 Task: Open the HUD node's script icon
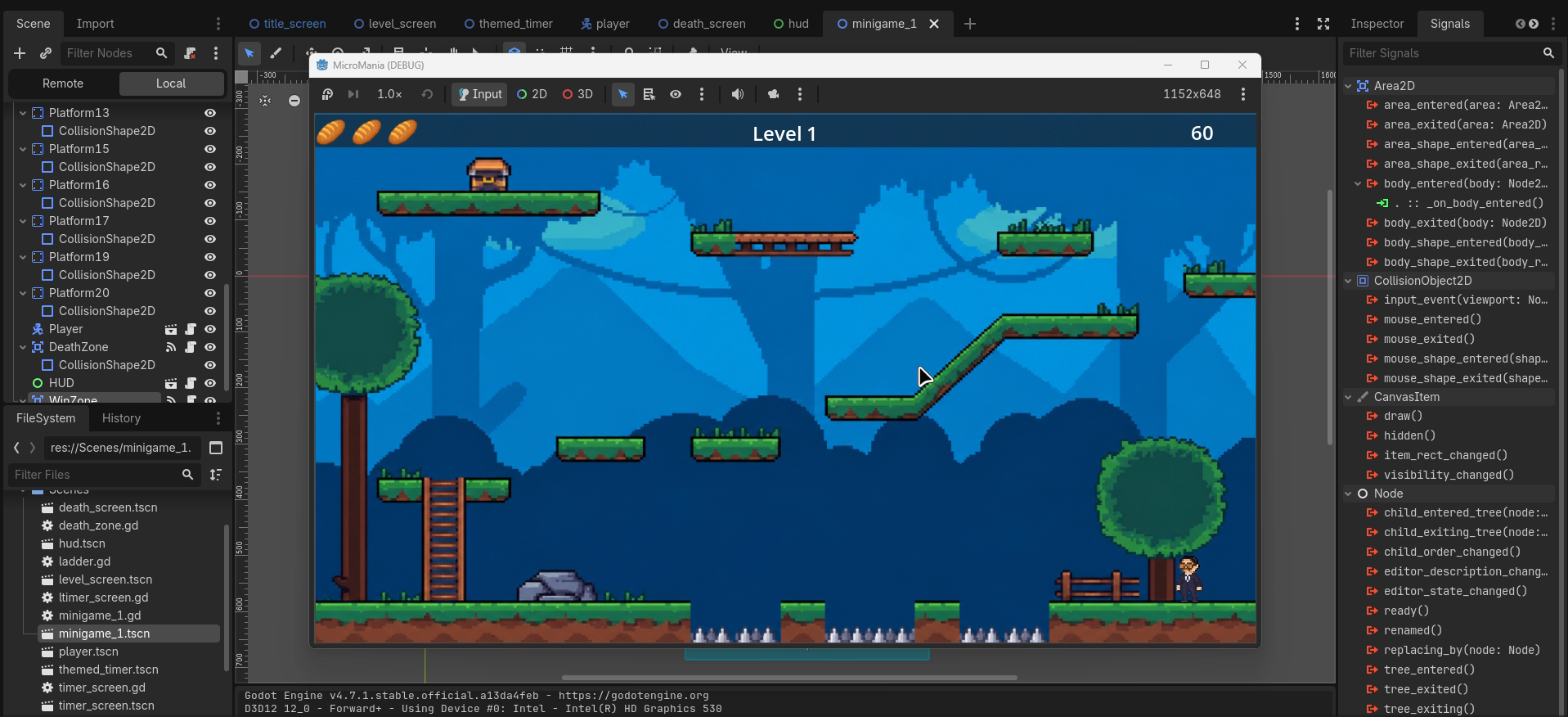click(x=191, y=383)
